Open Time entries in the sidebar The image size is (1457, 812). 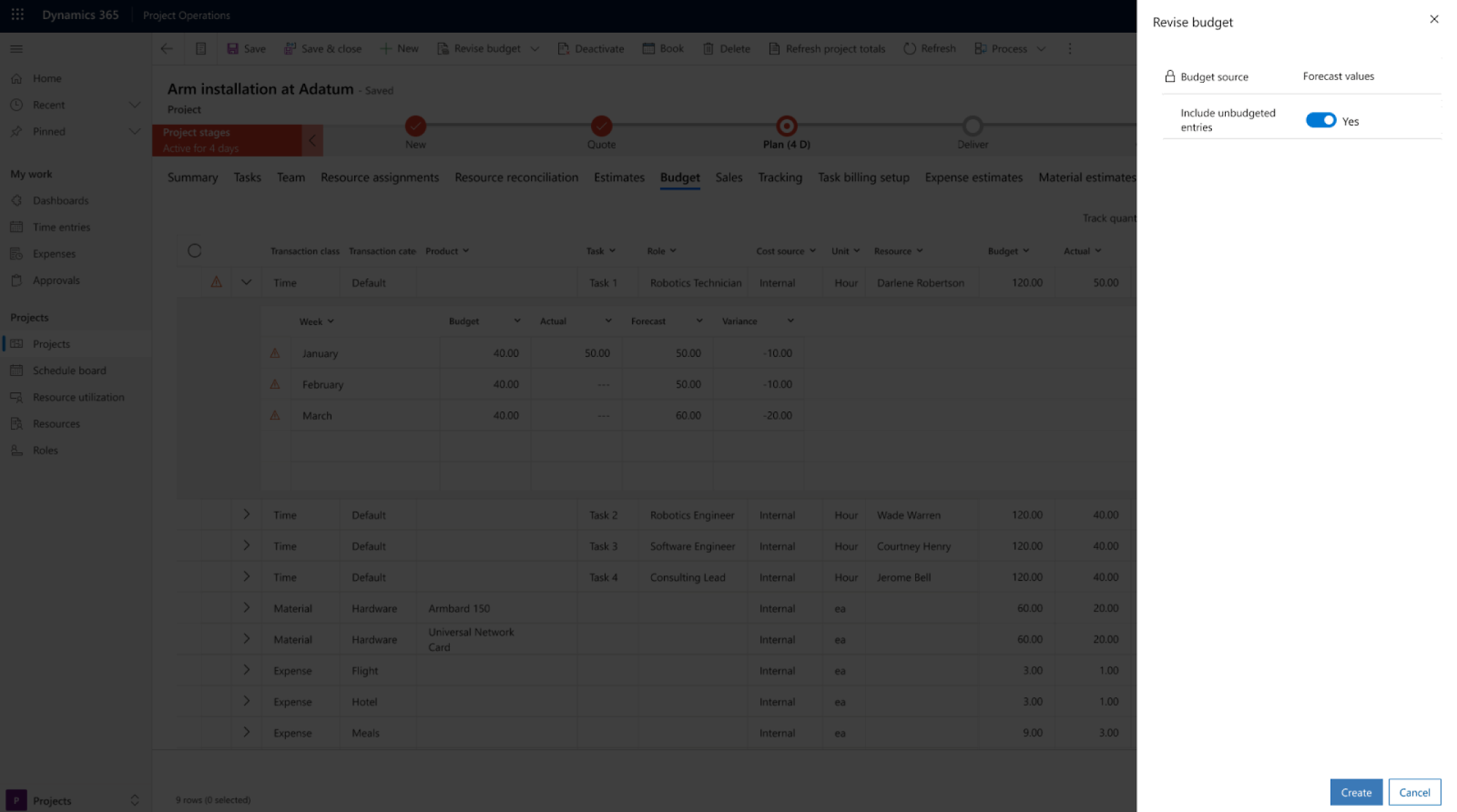(61, 227)
